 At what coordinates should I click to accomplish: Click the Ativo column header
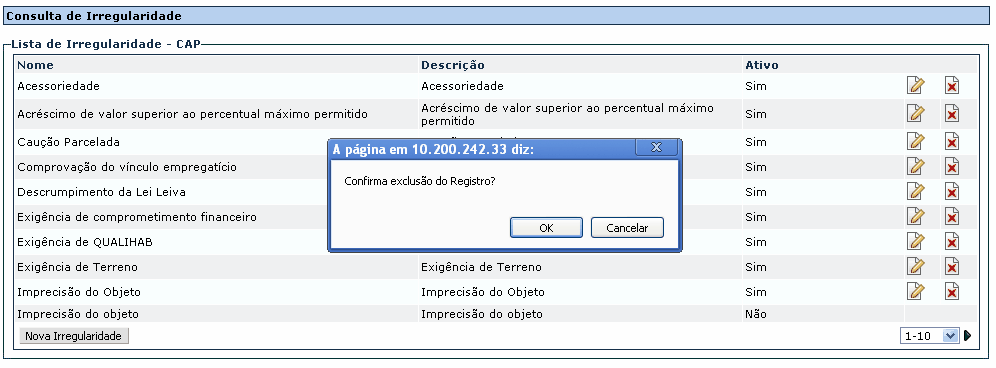[762, 65]
